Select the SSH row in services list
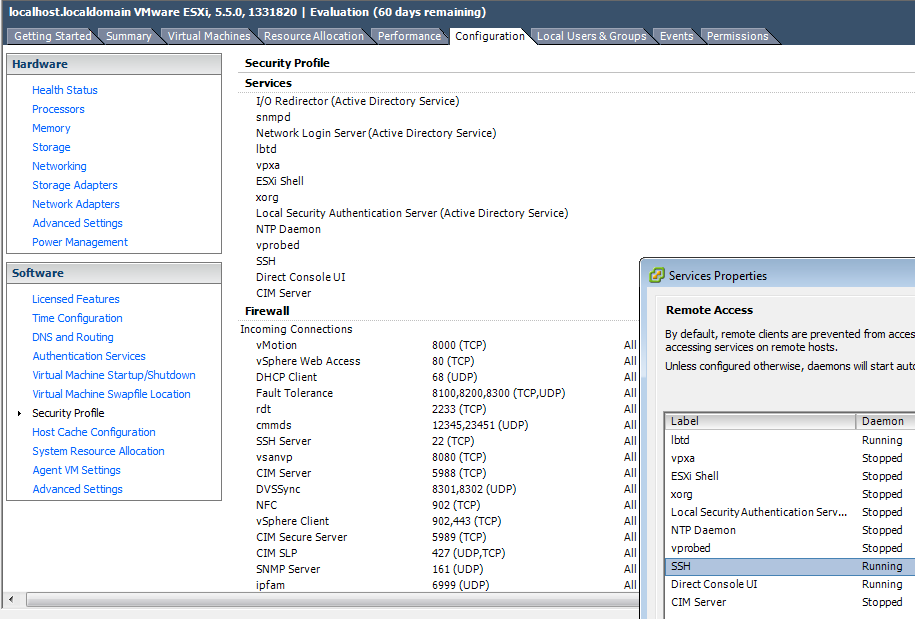The height and width of the screenshot is (619, 915). pyautogui.click(x=760, y=566)
